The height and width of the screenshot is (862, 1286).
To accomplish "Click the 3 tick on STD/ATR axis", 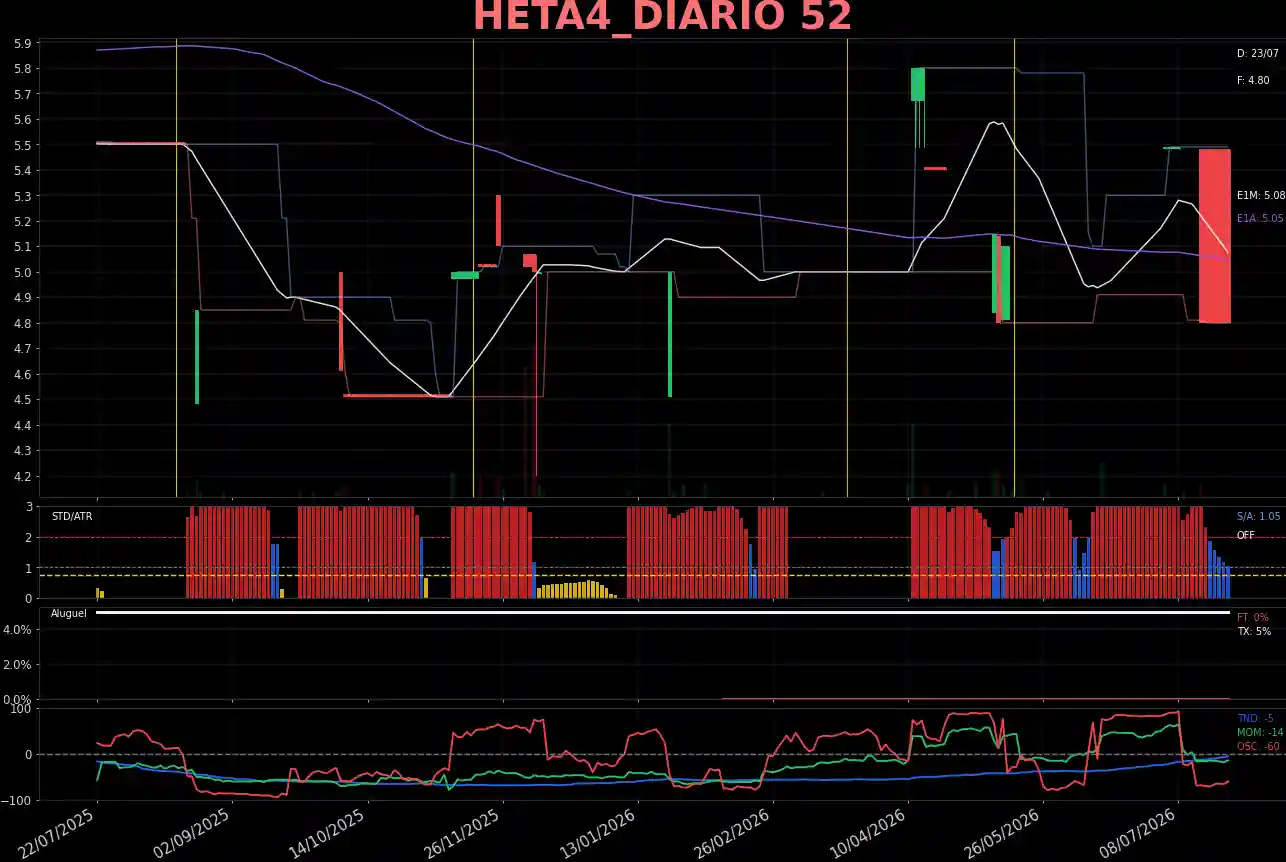I will [x=29, y=507].
